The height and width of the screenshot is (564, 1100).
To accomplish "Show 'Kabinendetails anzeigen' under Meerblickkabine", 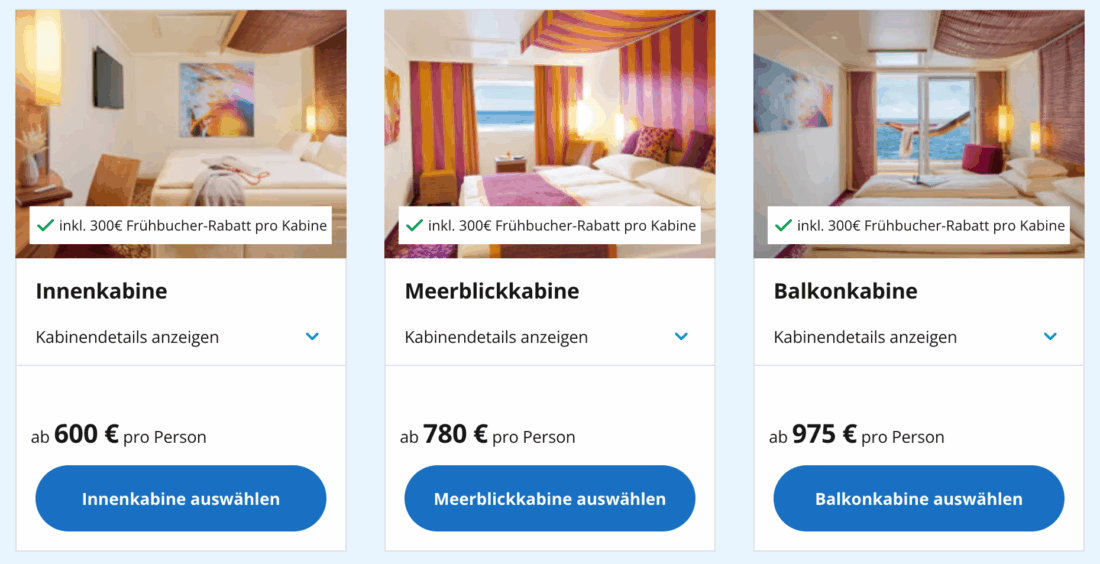I will click(496, 337).
